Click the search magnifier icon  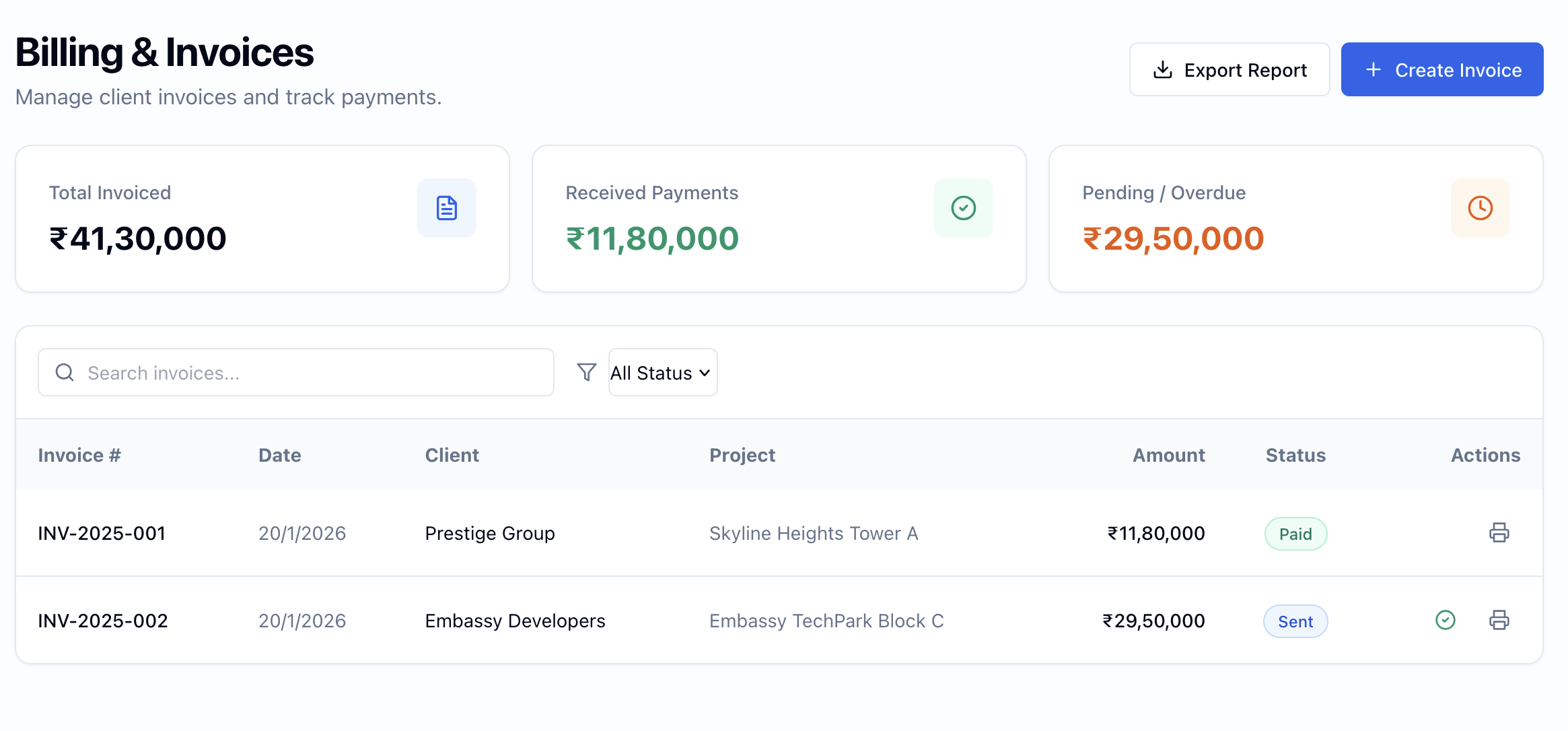coord(65,372)
